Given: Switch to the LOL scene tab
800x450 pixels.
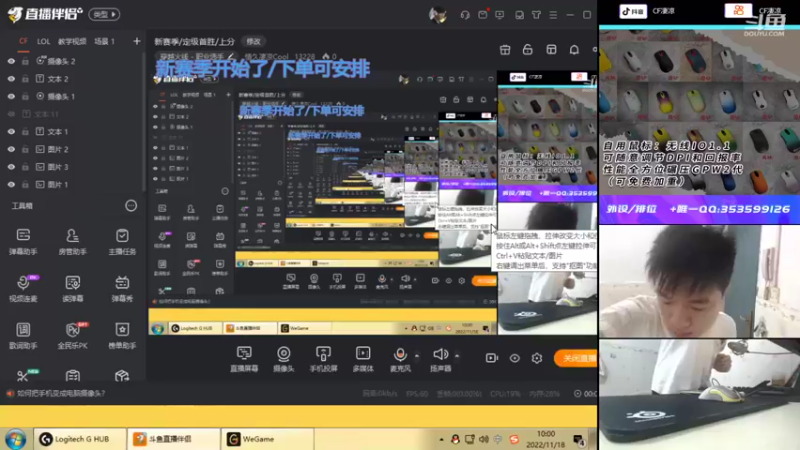Looking at the screenshot, I should click(x=43, y=41).
